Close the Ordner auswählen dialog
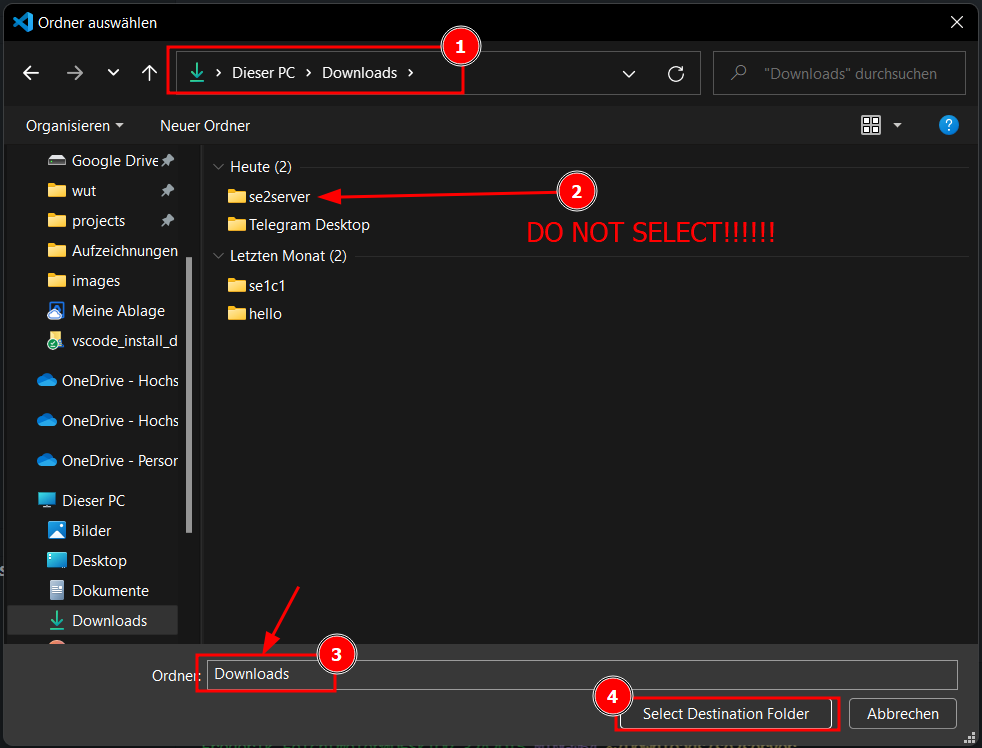The width and height of the screenshot is (982, 748). [x=956, y=22]
